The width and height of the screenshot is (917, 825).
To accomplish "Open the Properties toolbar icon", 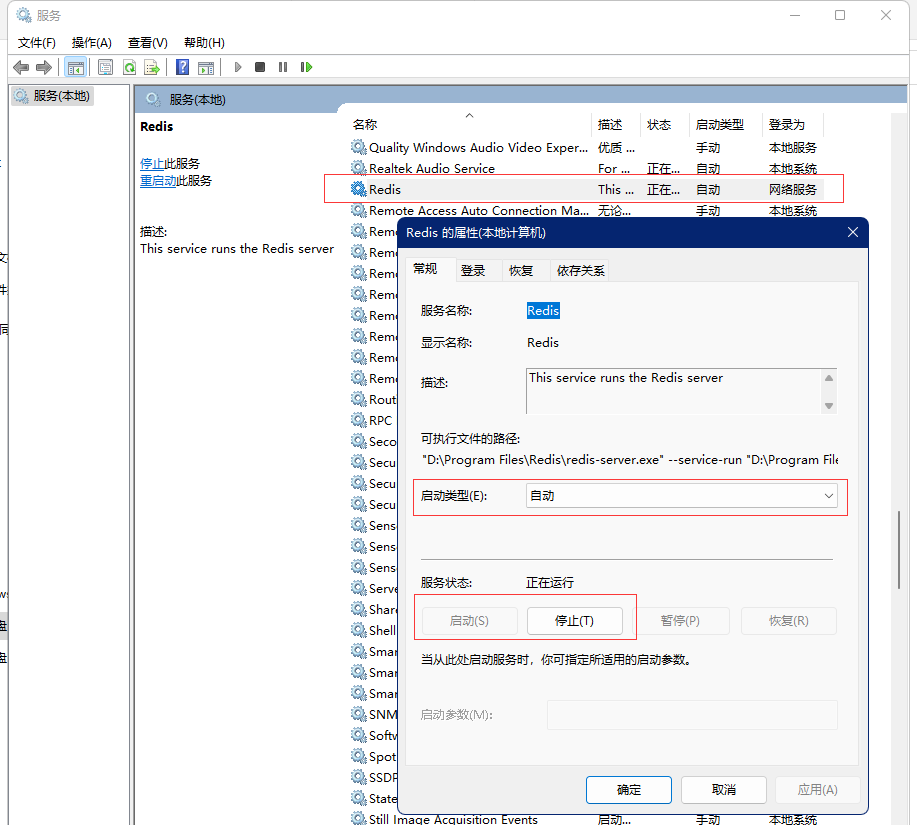I will tap(105, 67).
